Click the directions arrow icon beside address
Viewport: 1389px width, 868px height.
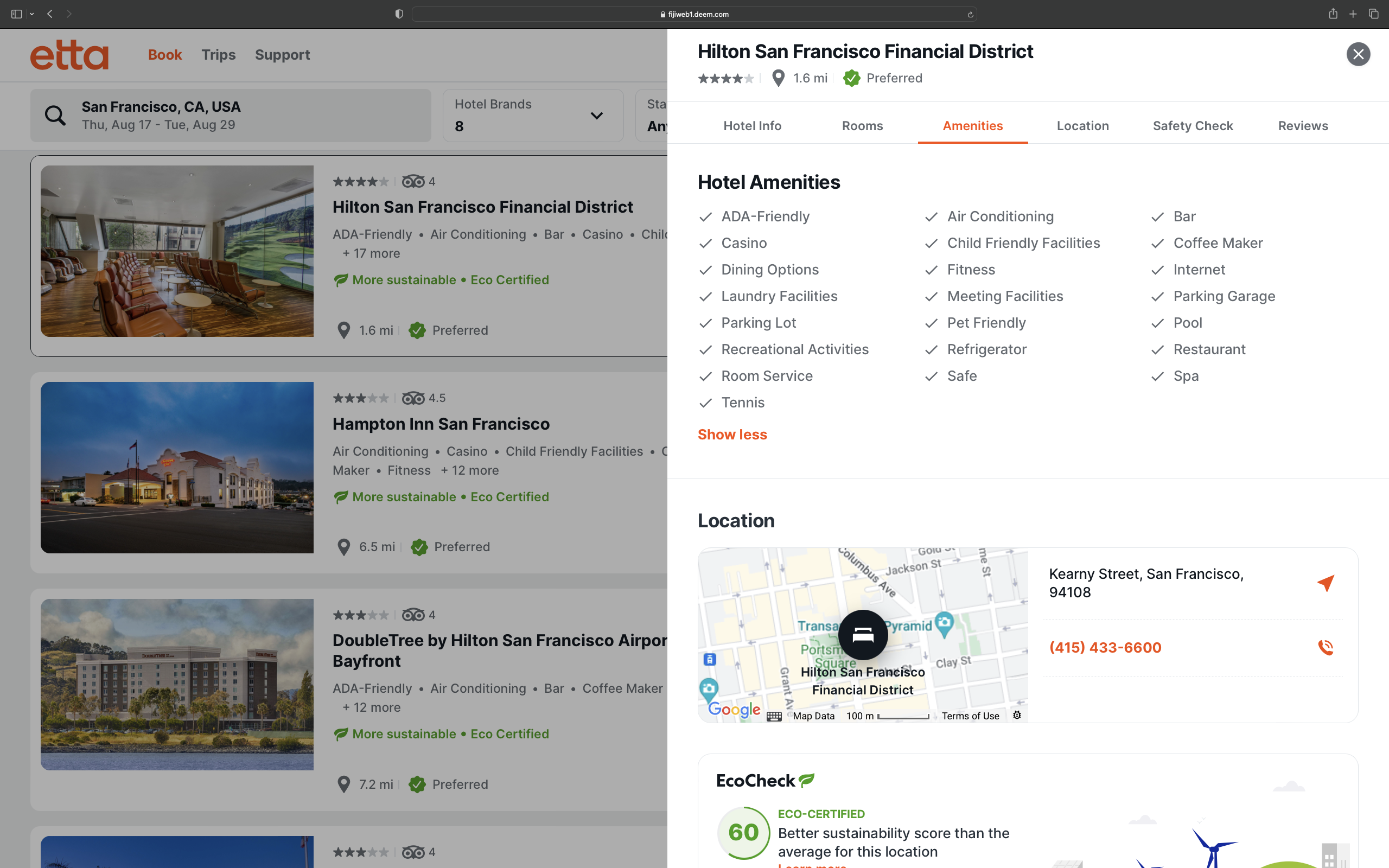click(x=1326, y=583)
